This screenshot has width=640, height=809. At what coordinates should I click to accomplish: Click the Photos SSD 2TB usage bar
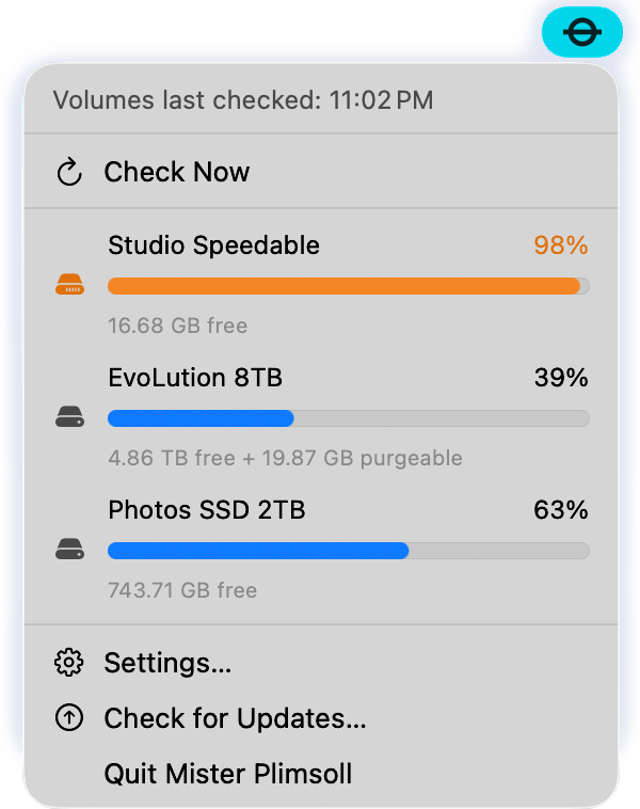(348, 551)
